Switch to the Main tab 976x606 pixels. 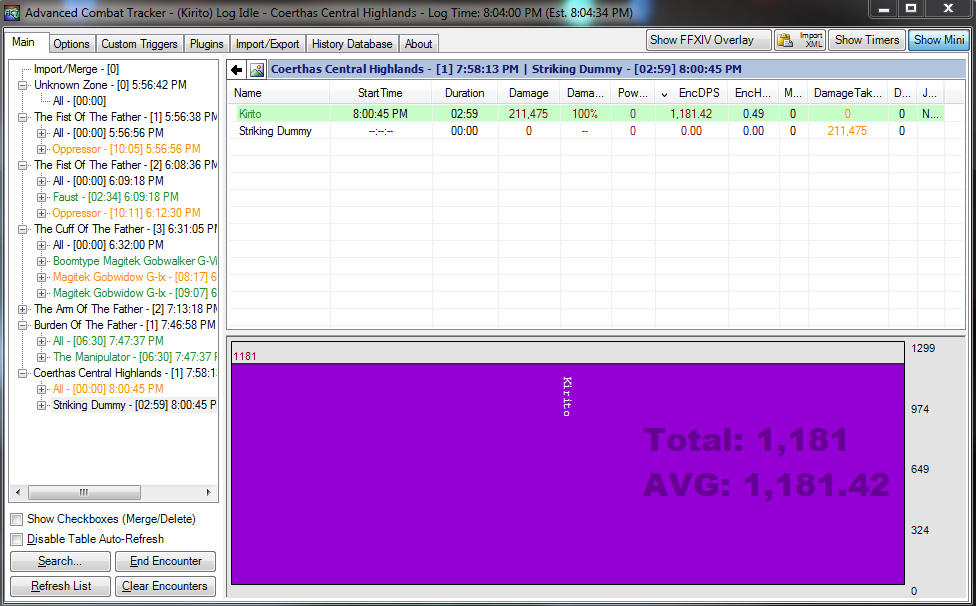[x=24, y=42]
